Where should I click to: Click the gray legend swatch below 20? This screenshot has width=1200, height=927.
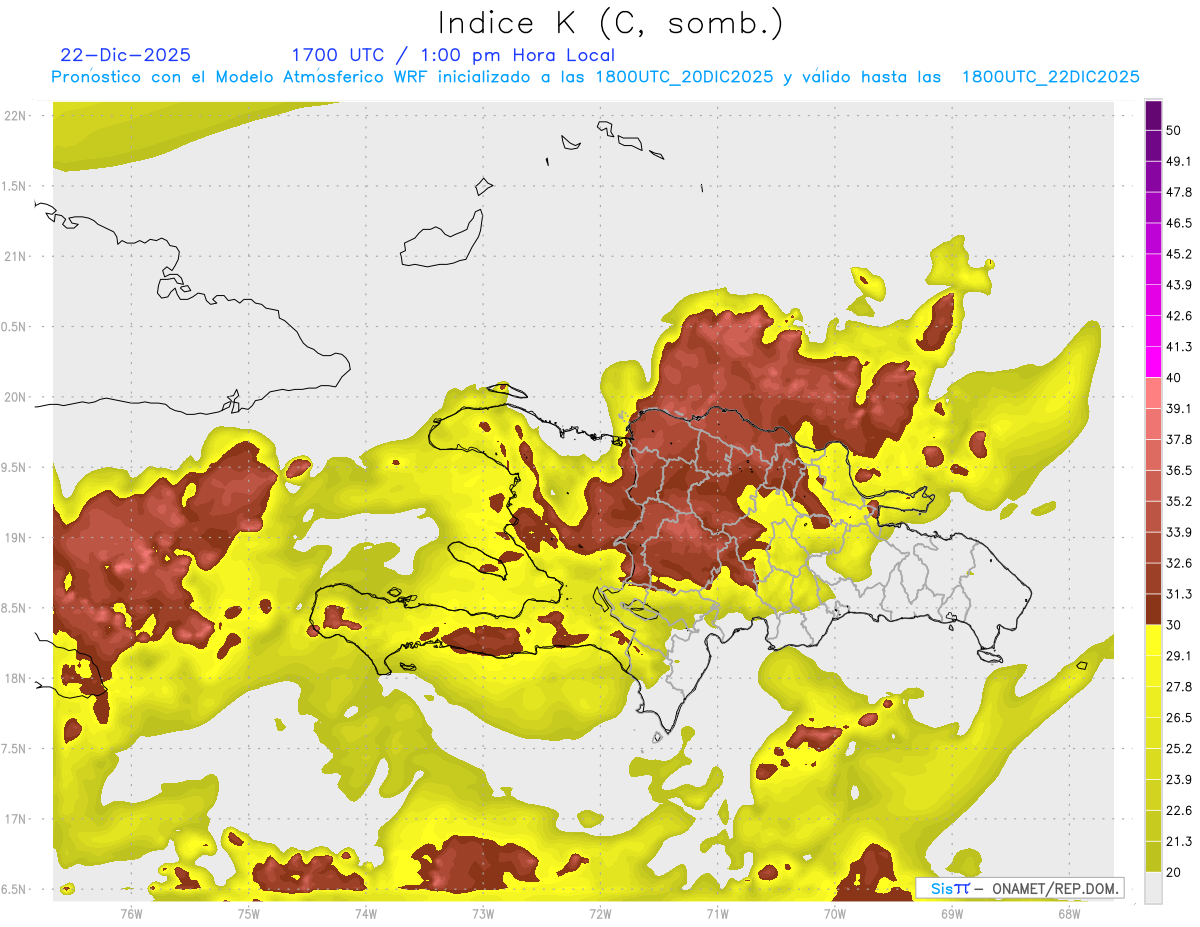click(1154, 888)
